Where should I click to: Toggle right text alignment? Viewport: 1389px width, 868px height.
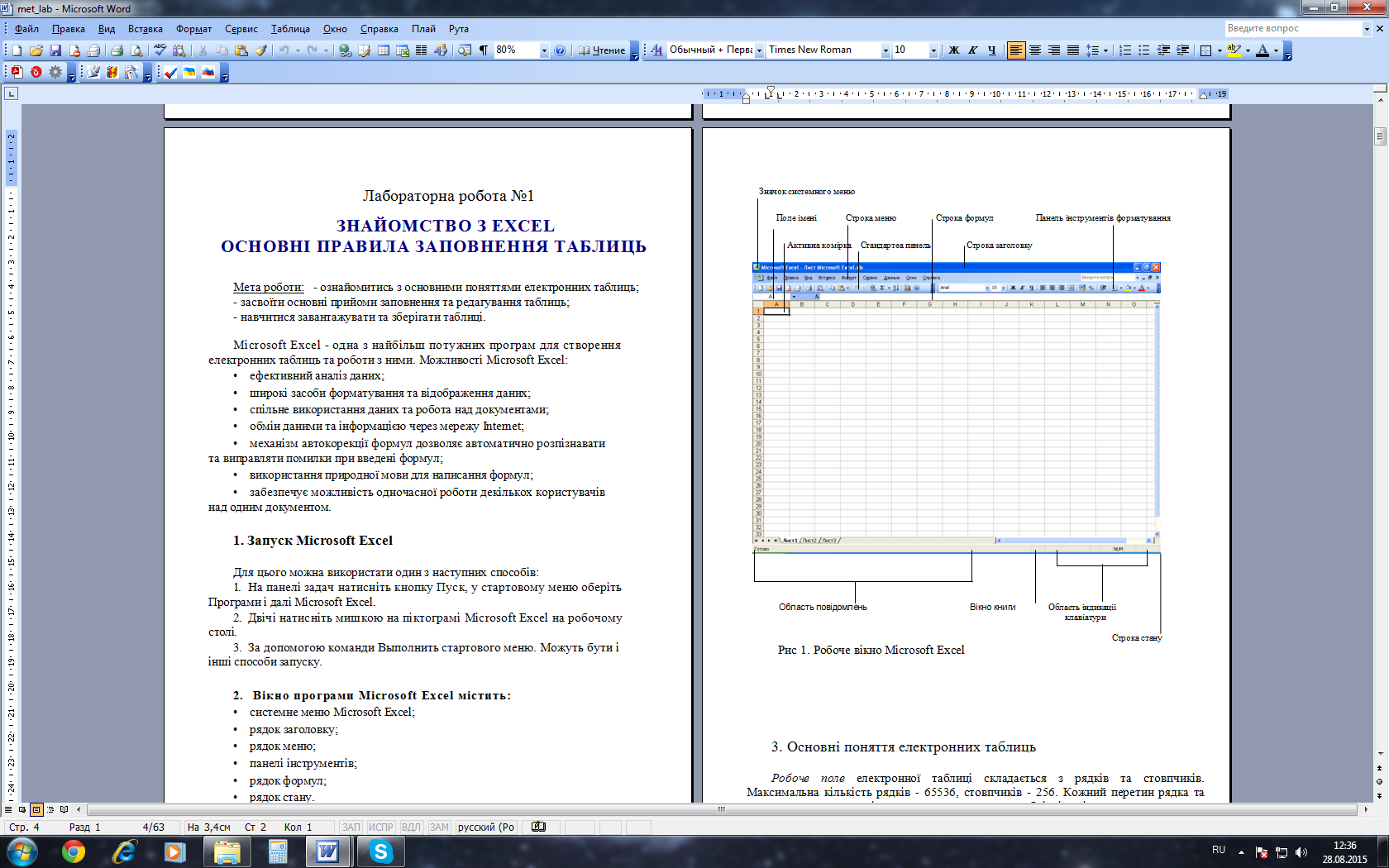(1053, 50)
